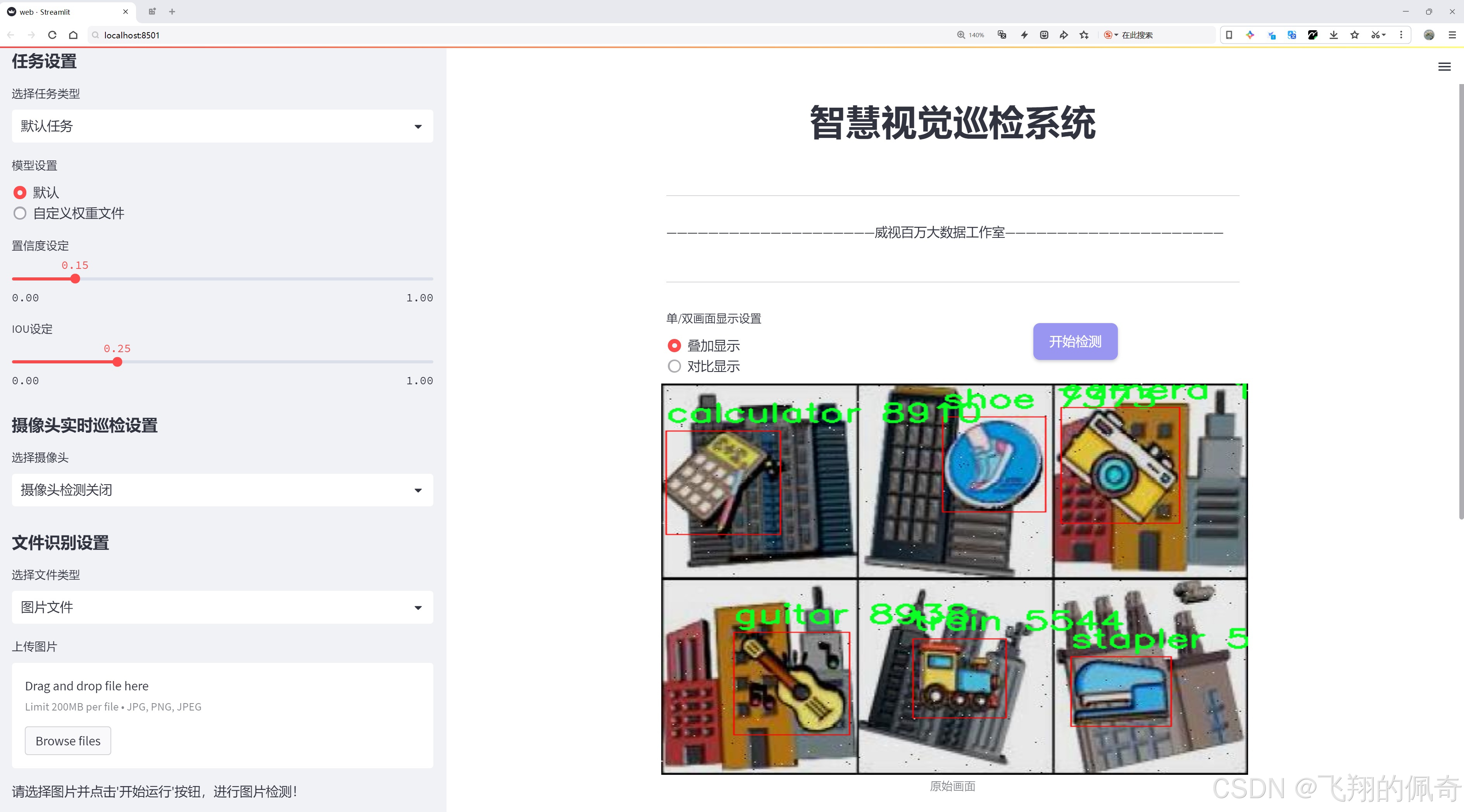Open the browser downloads icon
The image size is (1464, 812).
pos(1334,34)
